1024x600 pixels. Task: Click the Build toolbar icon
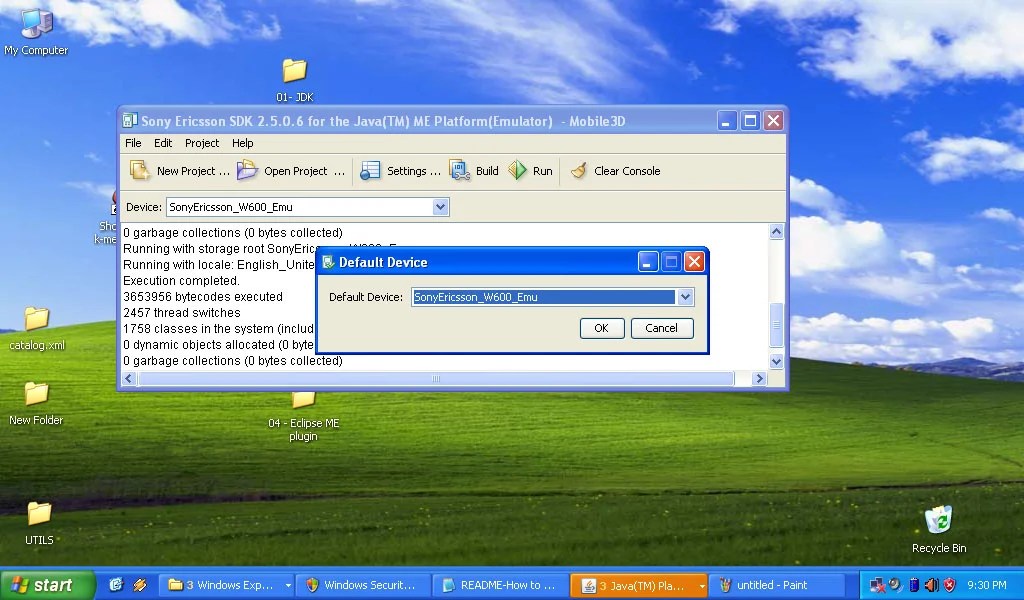460,171
